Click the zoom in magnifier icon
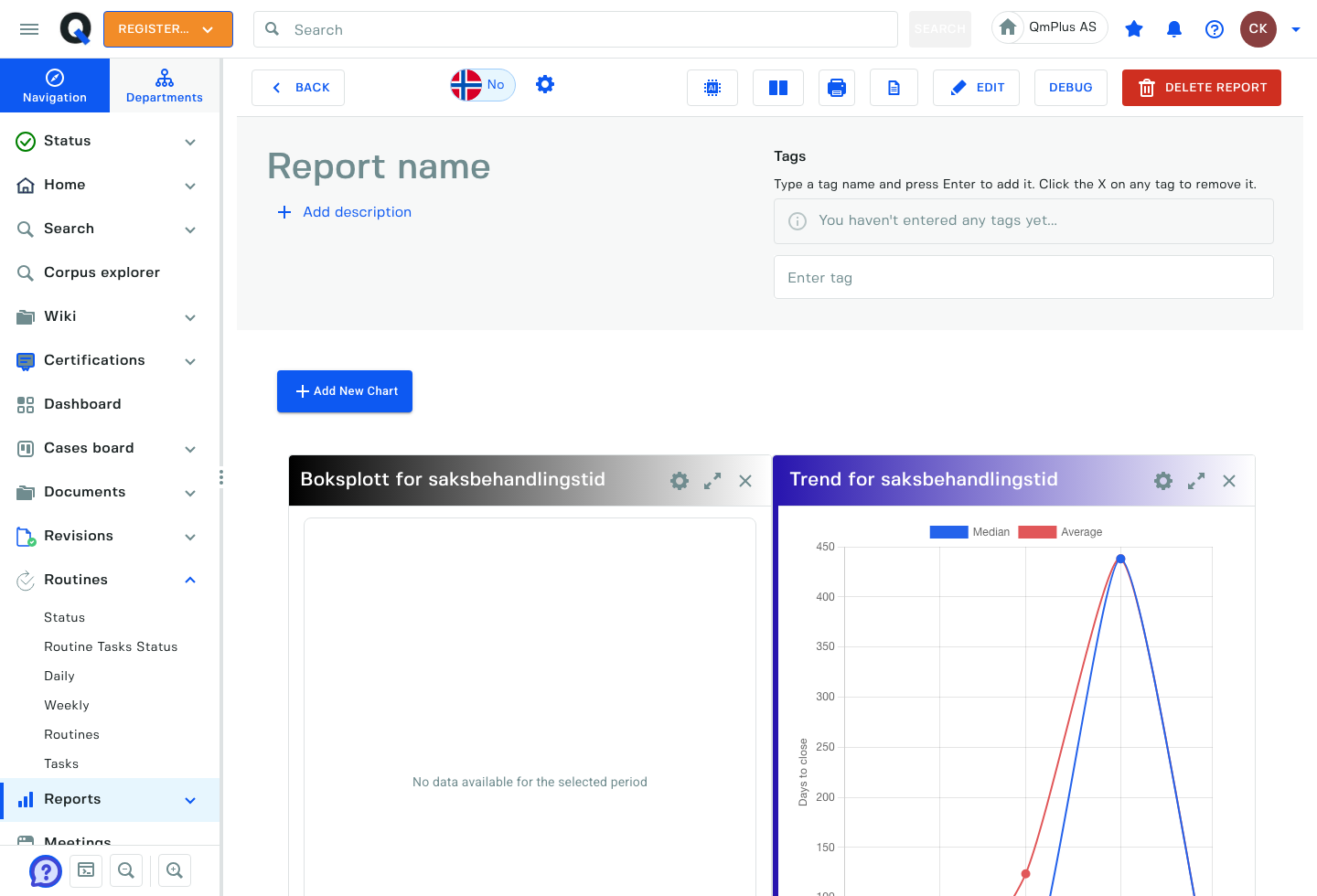This screenshot has height=896, width=1317. [175, 870]
